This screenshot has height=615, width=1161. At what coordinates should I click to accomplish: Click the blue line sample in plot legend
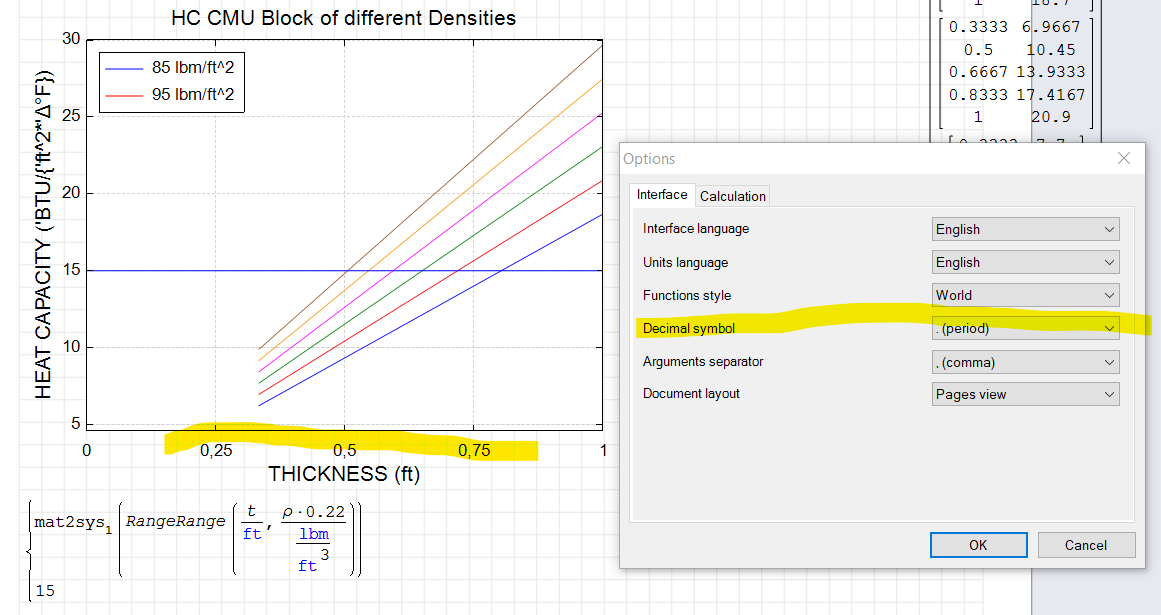[124, 68]
